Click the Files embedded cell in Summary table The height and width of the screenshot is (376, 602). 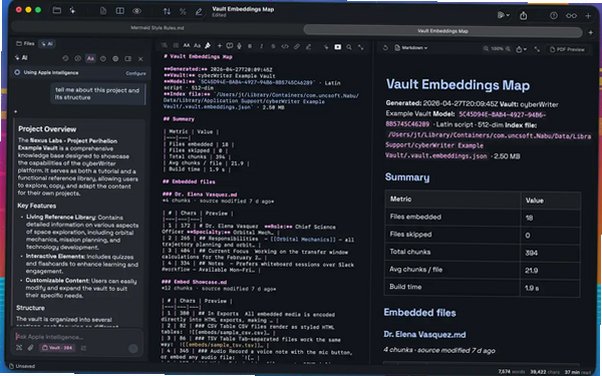click(453, 217)
